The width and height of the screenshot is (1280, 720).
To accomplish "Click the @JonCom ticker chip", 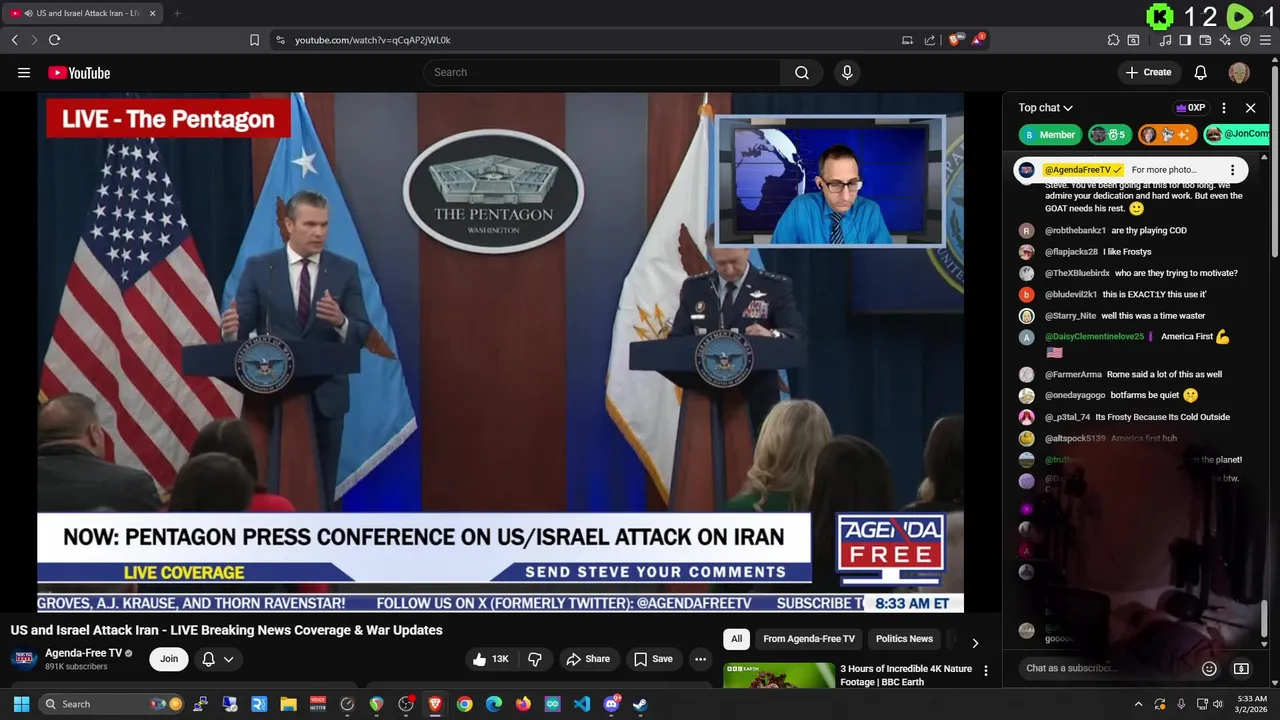I will 1236,134.
